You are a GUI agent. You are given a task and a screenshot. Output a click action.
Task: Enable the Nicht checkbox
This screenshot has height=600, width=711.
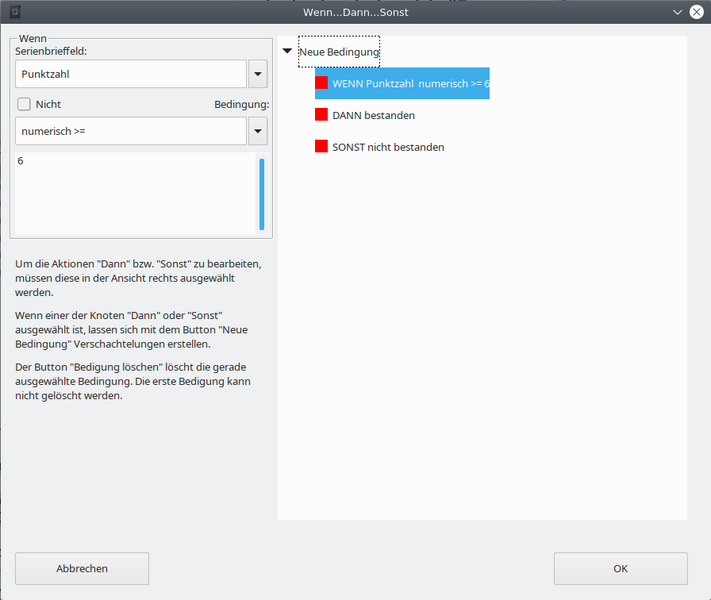24,104
